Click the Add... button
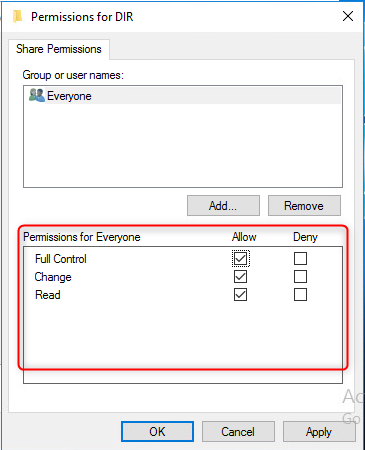 (x=223, y=206)
